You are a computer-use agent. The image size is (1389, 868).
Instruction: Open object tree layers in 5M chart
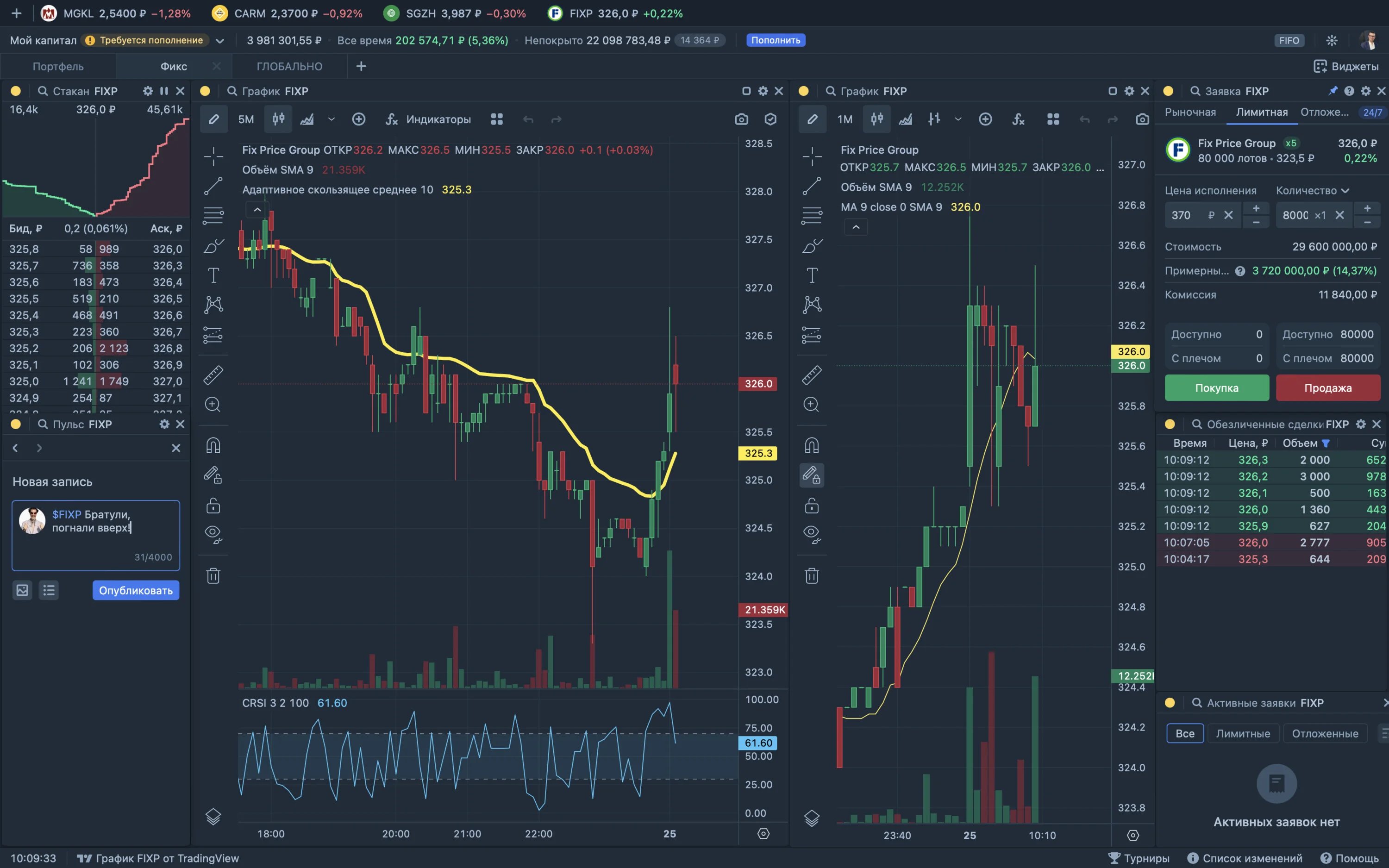point(213,816)
